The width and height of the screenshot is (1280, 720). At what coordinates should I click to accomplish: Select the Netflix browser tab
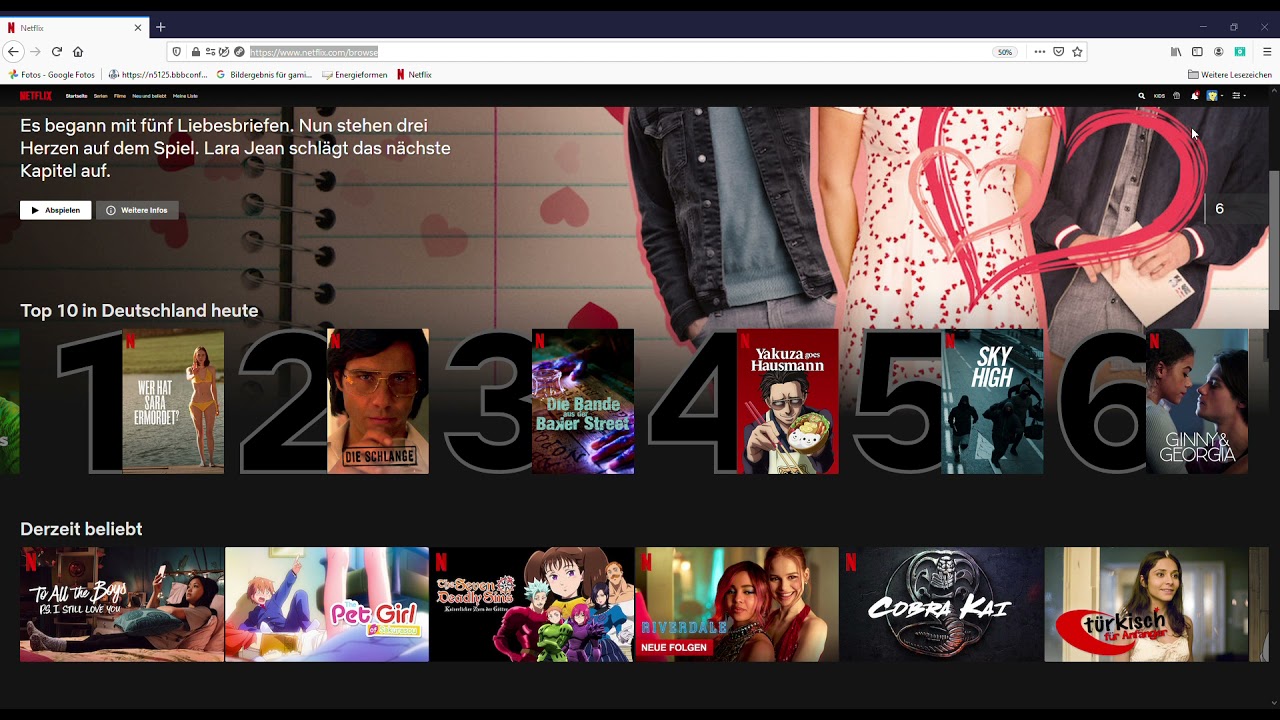(x=75, y=27)
